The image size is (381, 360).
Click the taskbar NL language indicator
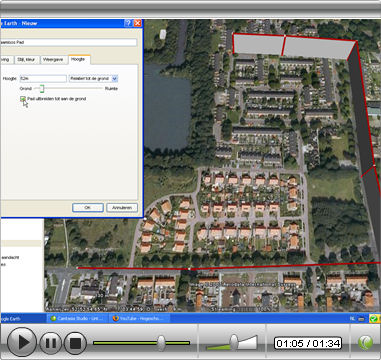coord(352,319)
